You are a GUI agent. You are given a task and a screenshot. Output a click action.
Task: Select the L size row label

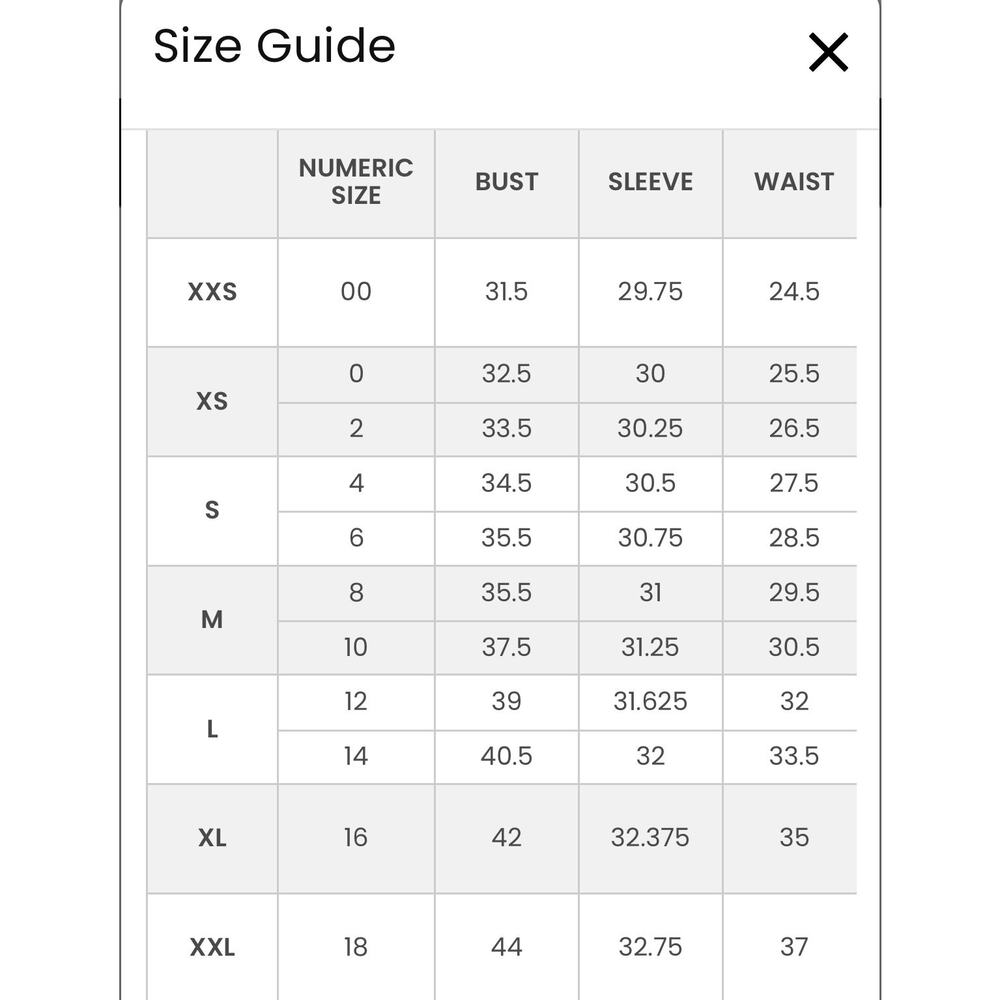pos(212,729)
